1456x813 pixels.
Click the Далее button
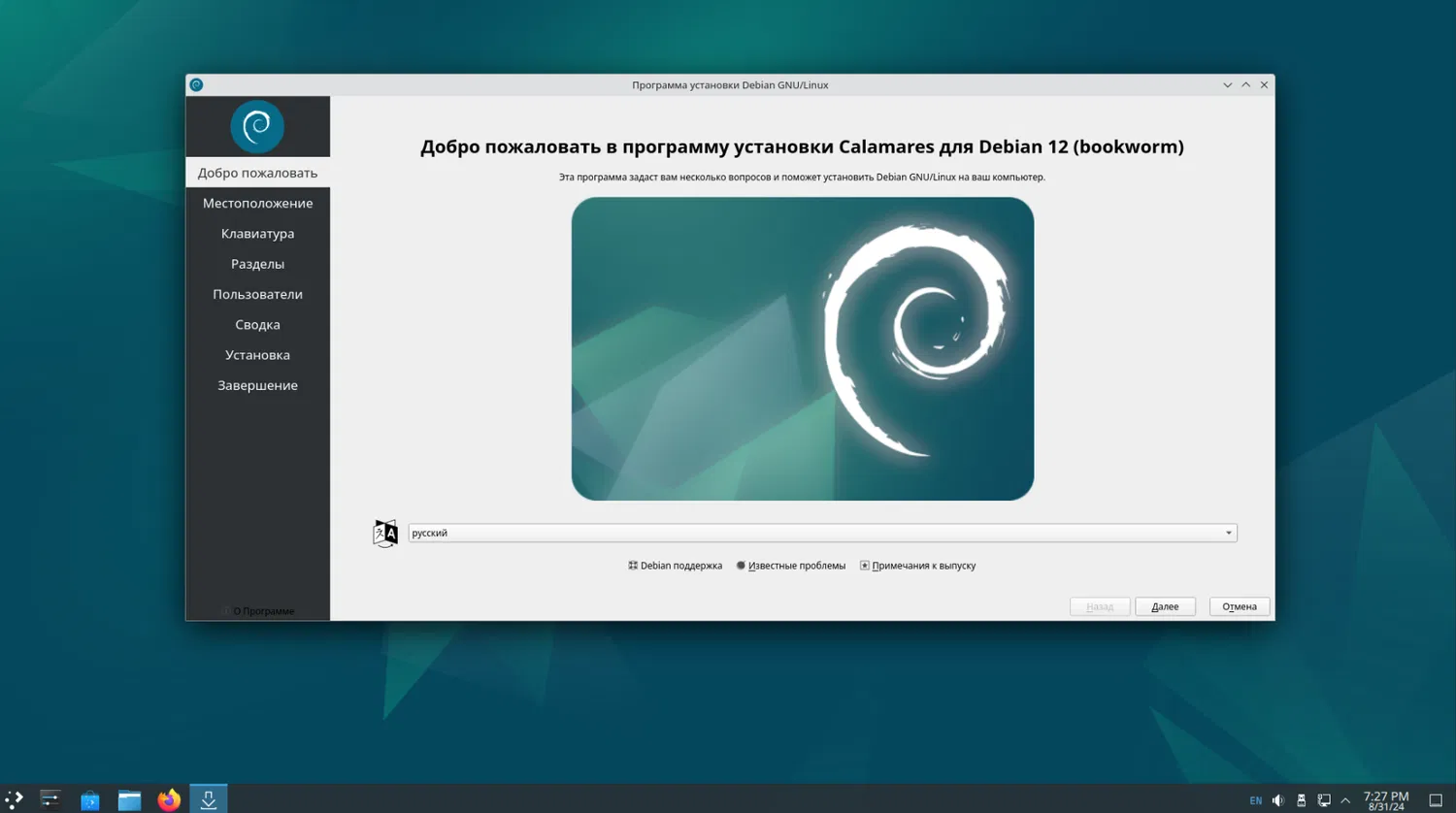pos(1165,606)
